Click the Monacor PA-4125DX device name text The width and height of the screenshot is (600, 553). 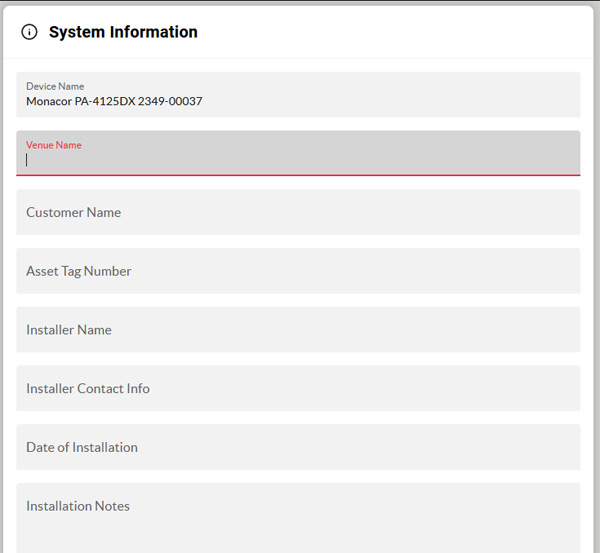coord(114,101)
